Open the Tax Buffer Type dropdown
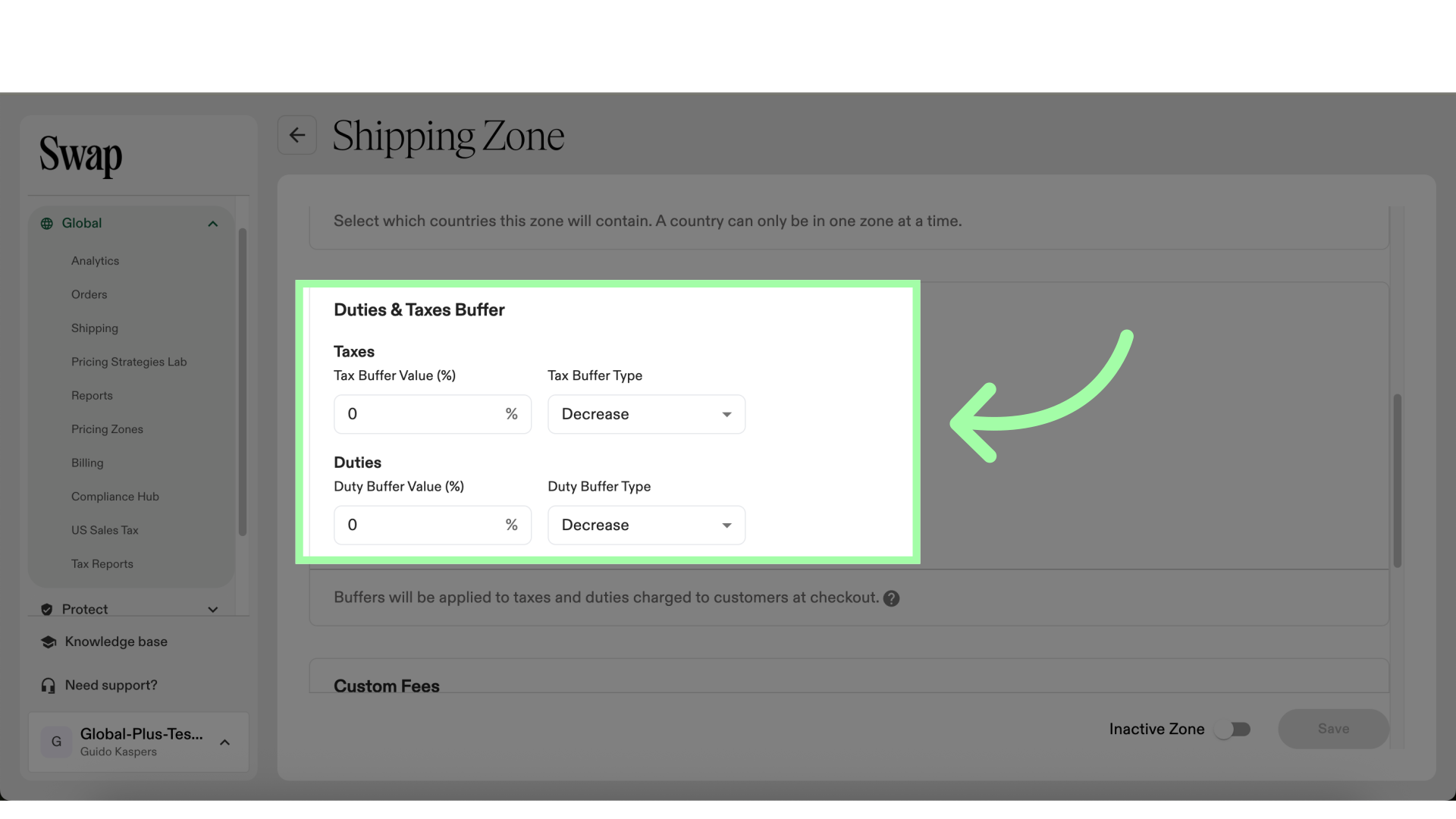Viewport: 1456px width, 819px height. coord(646,414)
